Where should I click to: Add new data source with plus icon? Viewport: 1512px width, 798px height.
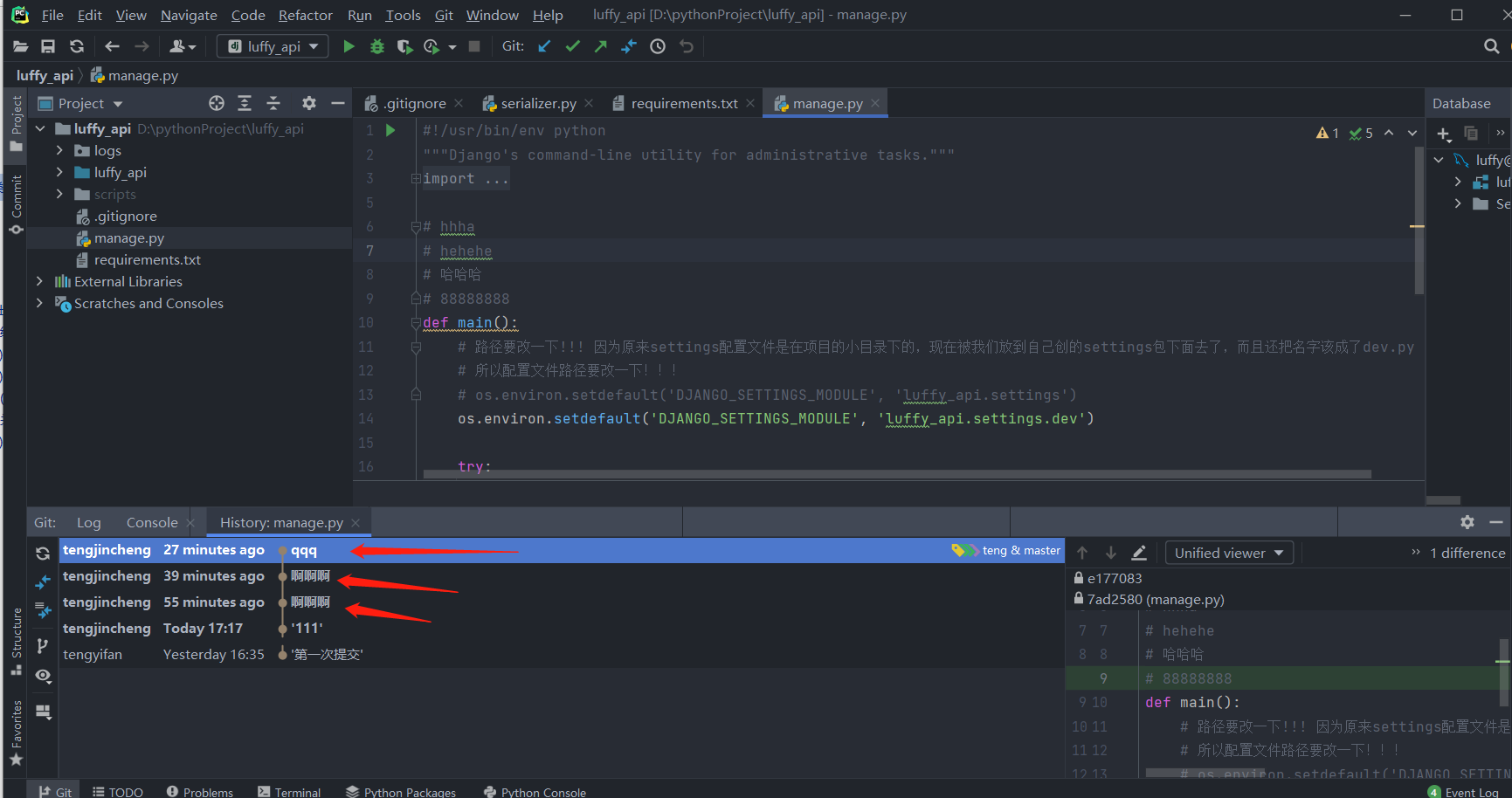(x=1444, y=134)
